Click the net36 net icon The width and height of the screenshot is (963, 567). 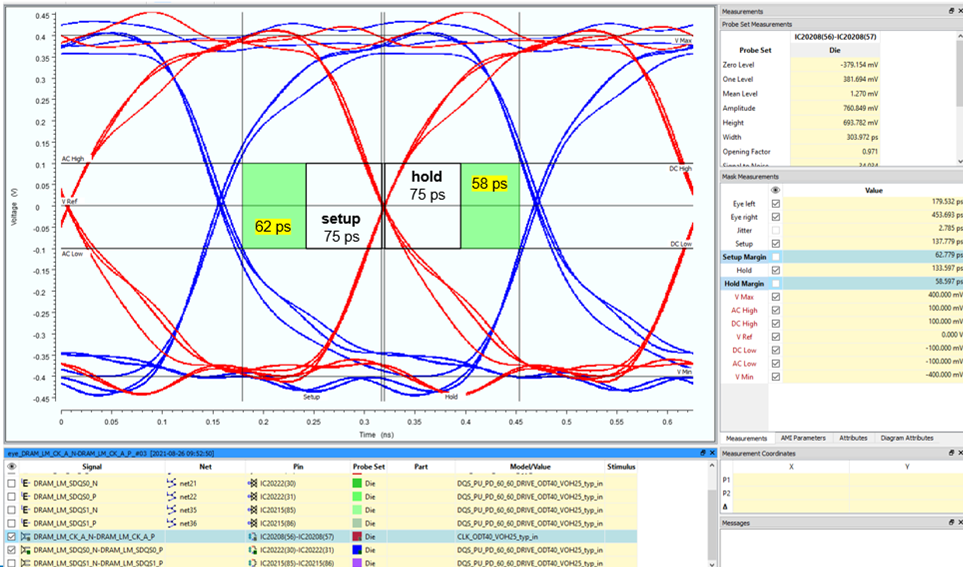coord(171,523)
